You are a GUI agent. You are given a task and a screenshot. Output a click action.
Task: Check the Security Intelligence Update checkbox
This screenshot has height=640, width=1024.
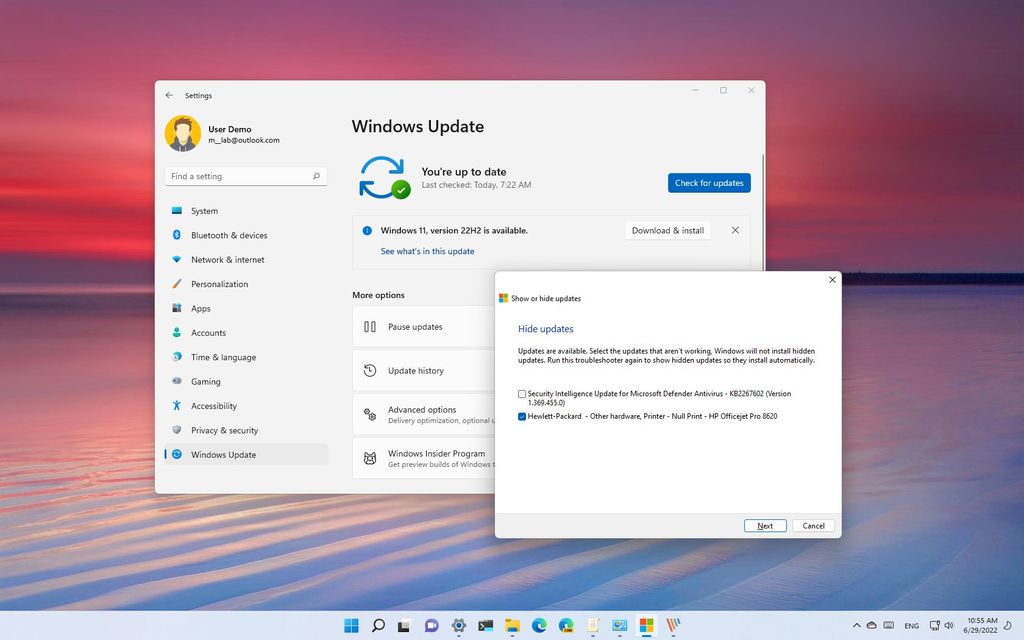coord(521,394)
